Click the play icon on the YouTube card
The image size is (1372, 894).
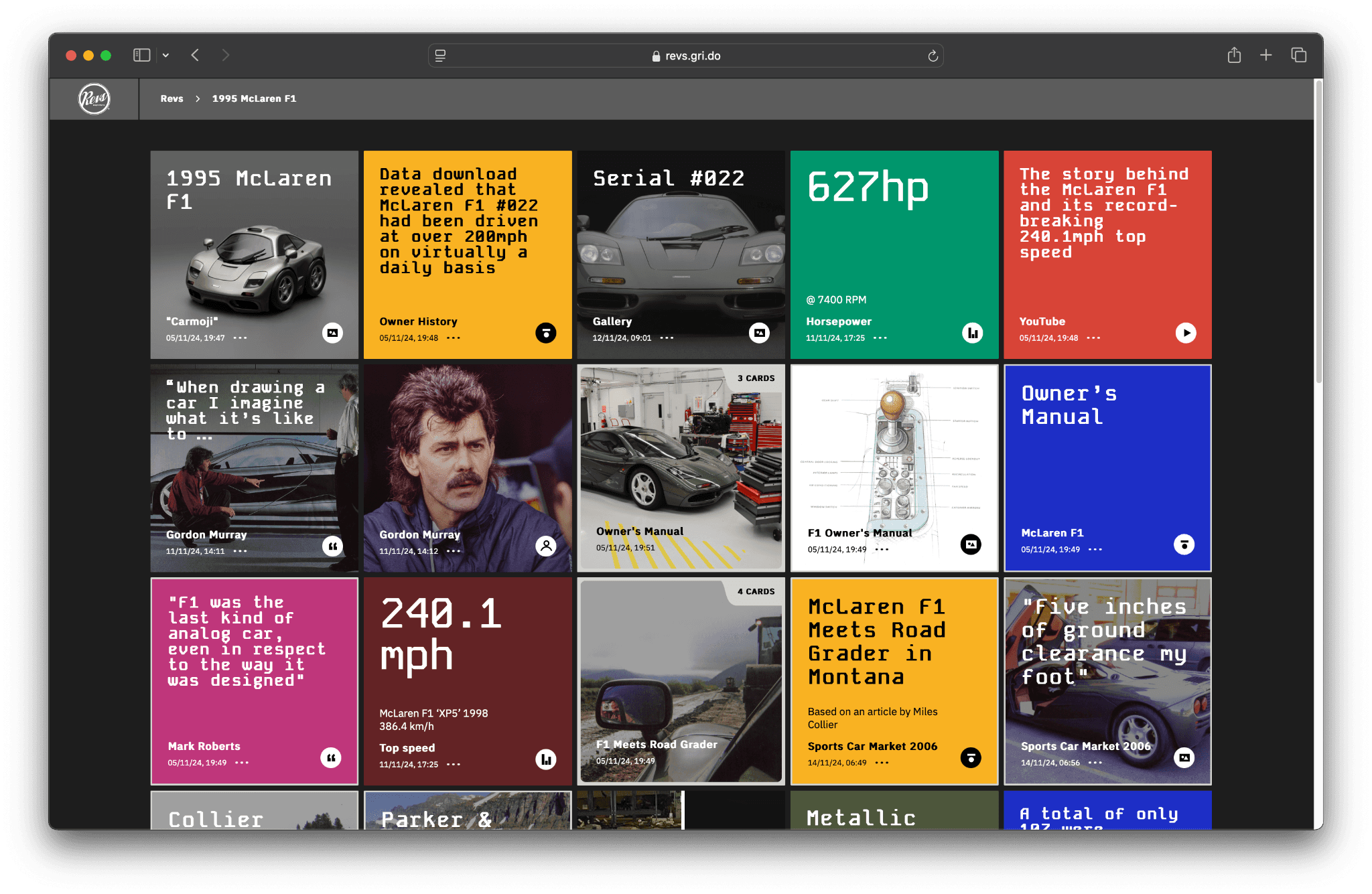pos(1186,333)
